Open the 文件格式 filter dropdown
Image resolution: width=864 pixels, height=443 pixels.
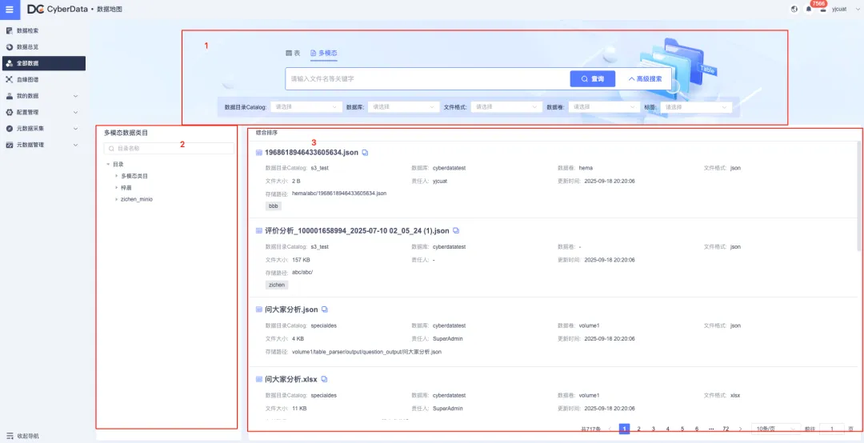(505, 107)
